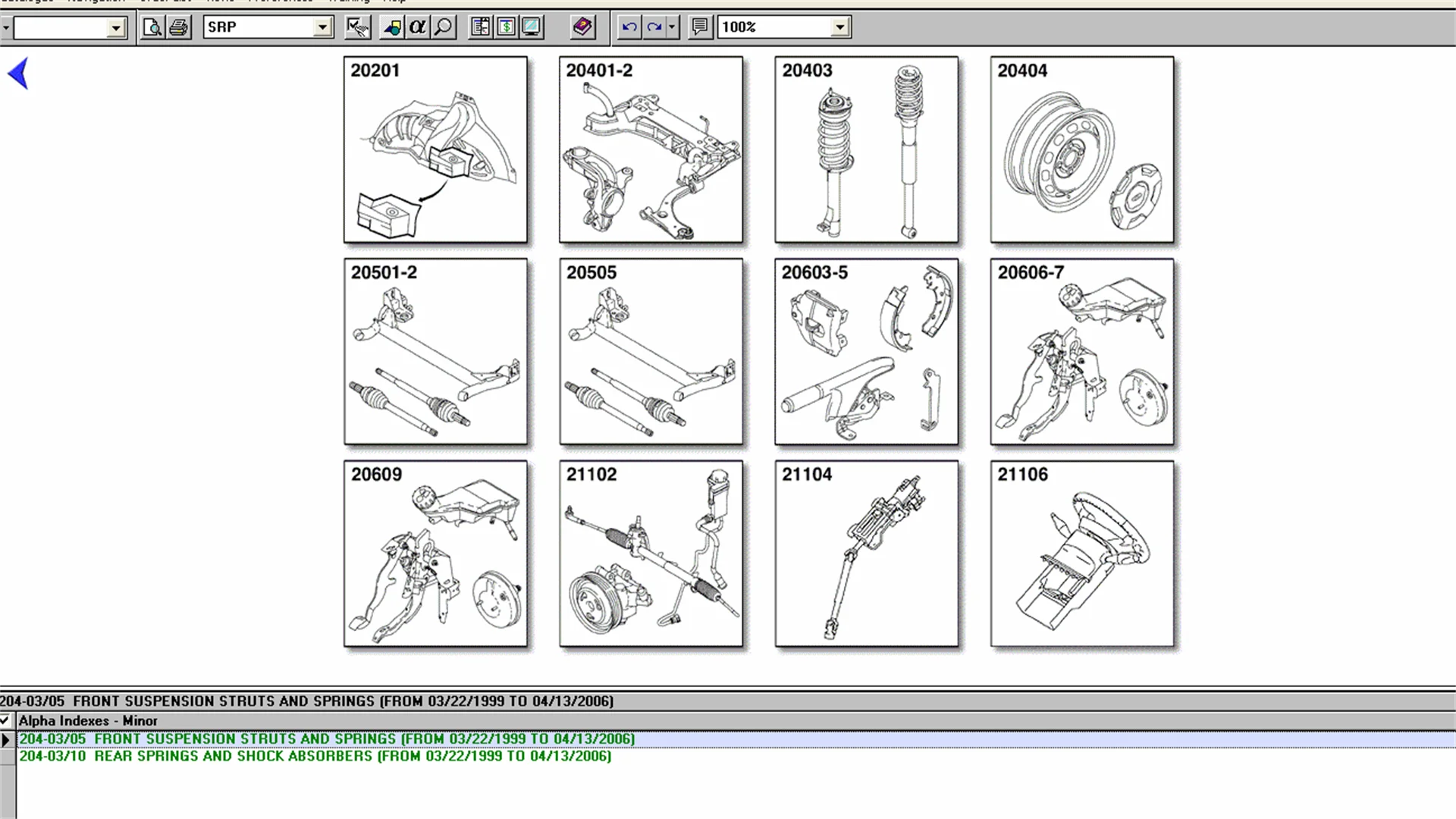Toggle the monitor display view icon
Screen dimensions: 1456x819
tap(532, 27)
